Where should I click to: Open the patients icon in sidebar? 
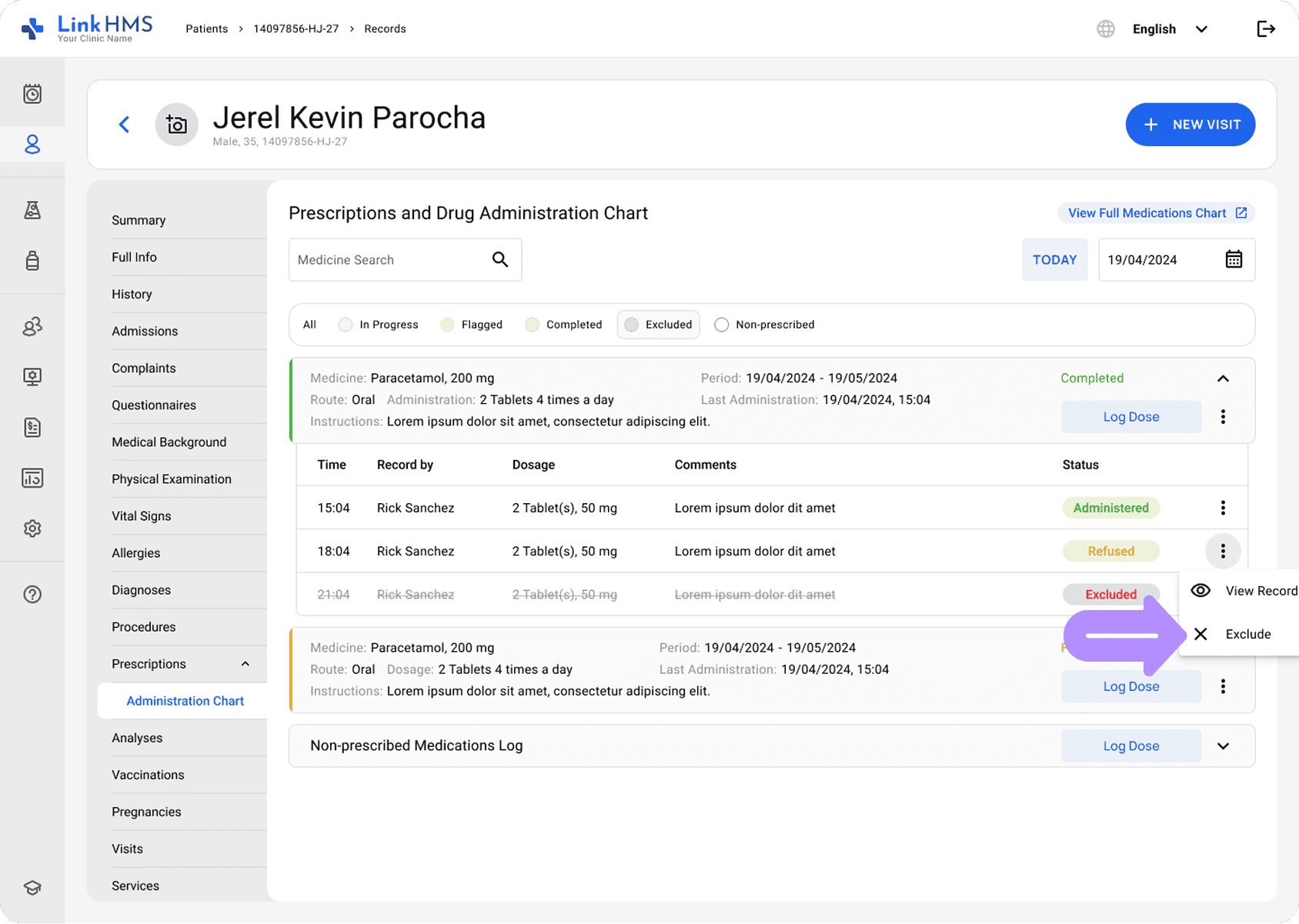click(x=32, y=145)
